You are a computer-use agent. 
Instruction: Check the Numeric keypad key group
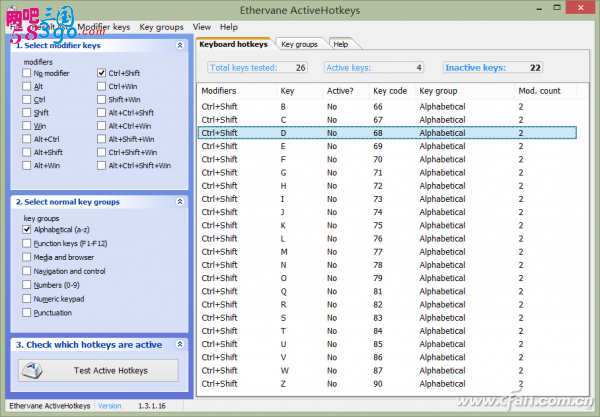[26, 299]
